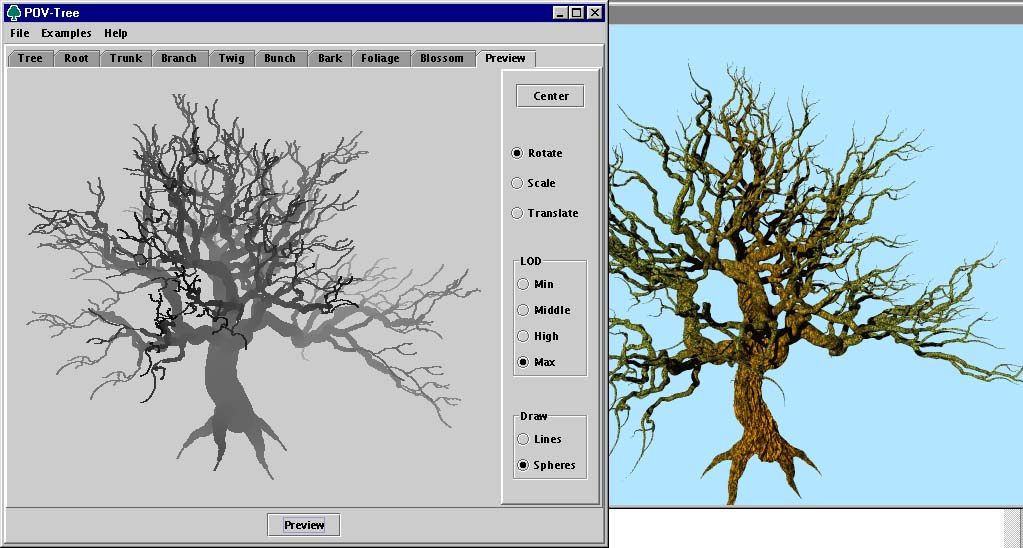Viewport: 1023px width, 548px height.
Task: Click the Preview button at bottom
Action: pos(304,525)
